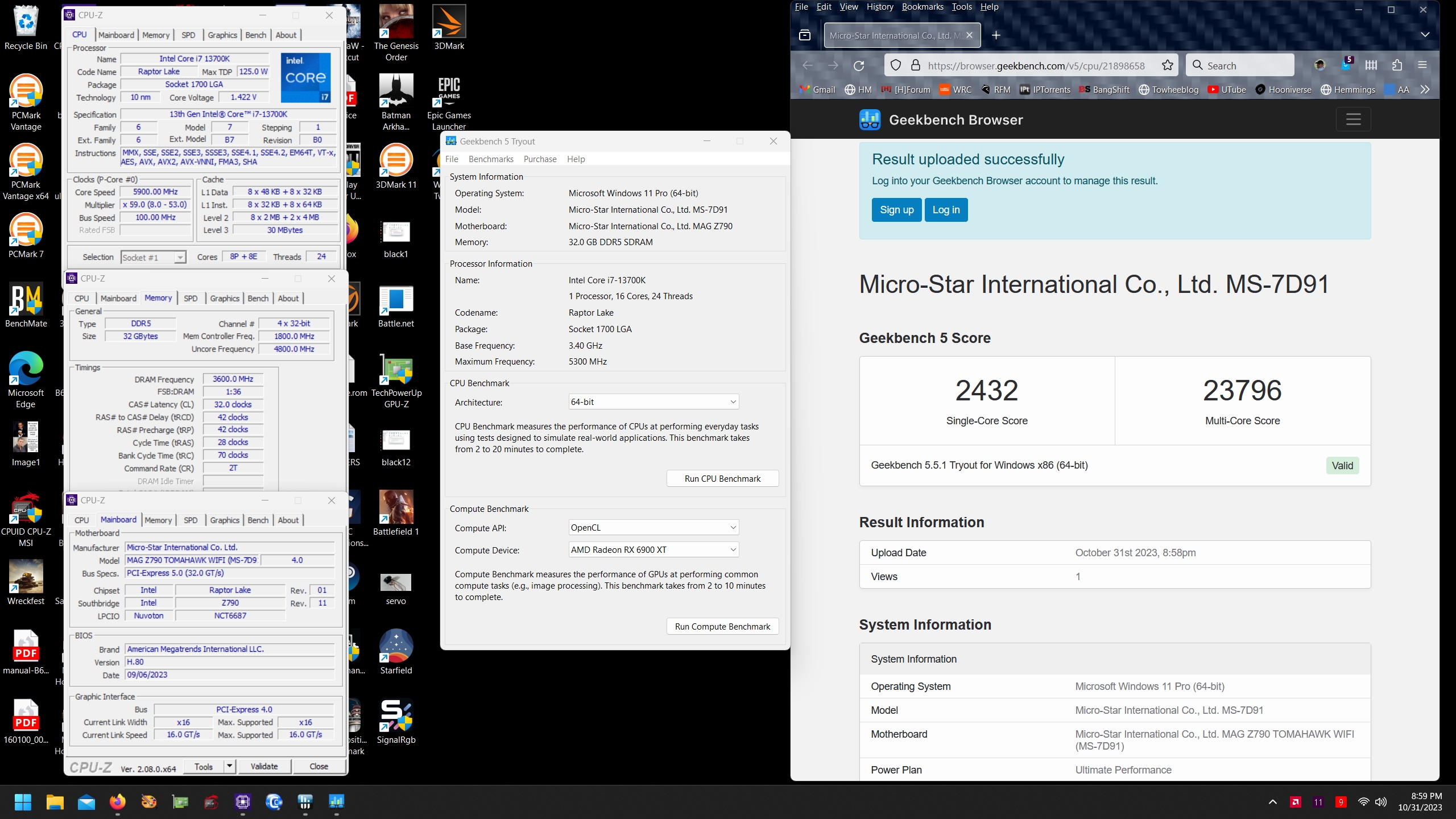Click CPU-Z Validate button
Image resolution: width=1456 pixels, height=819 pixels.
pos(264,766)
